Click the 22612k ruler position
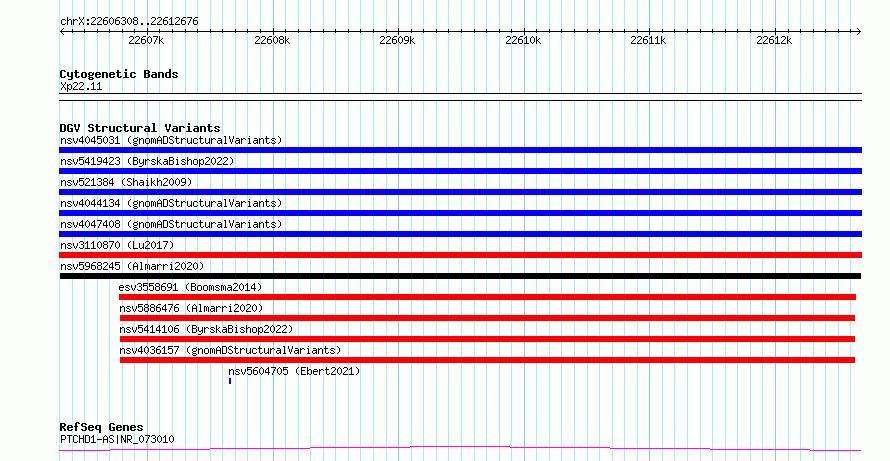890x461 pixels. (x=774, y=40)
